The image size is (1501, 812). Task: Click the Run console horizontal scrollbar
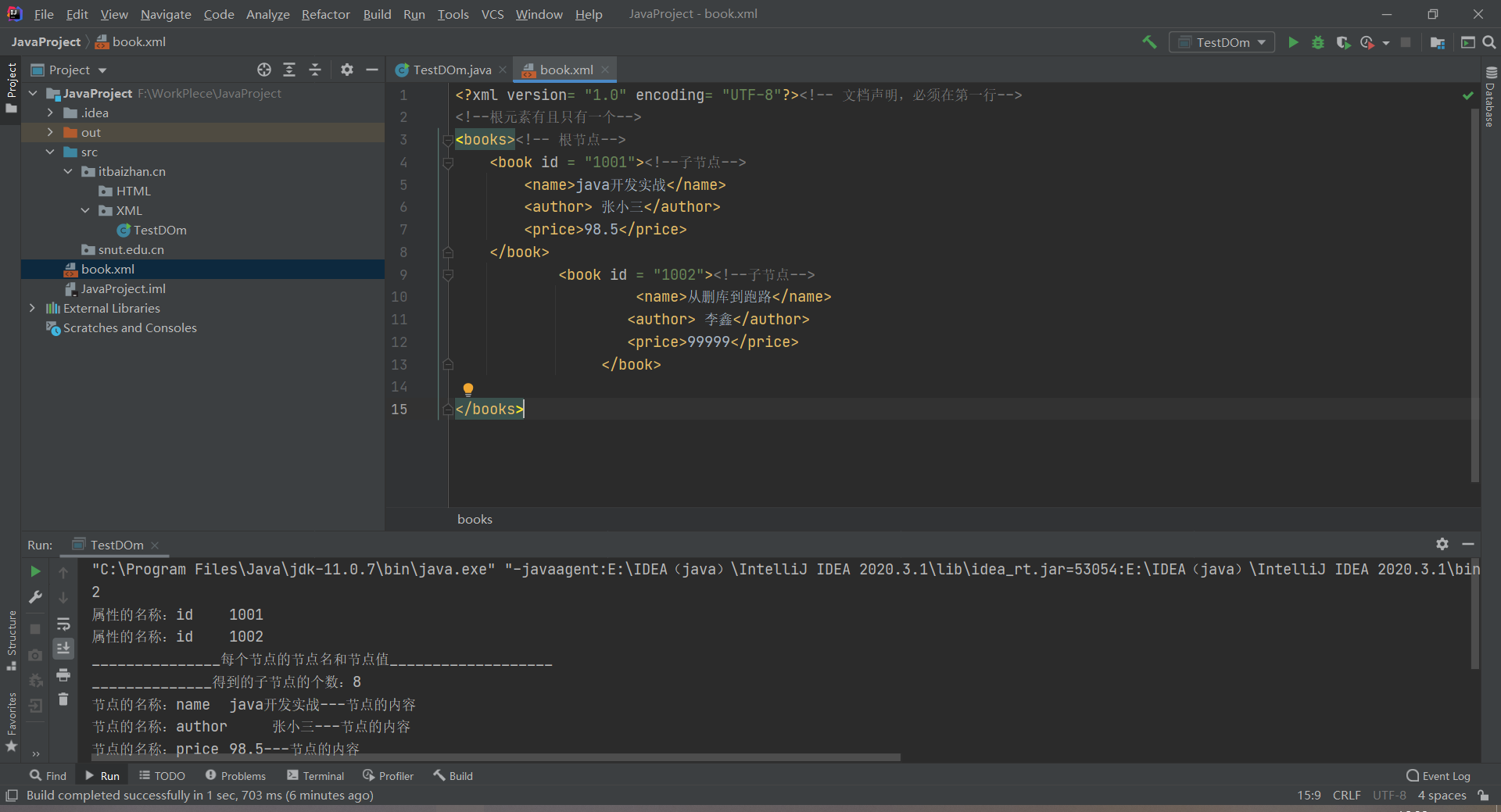click(496, 757)
